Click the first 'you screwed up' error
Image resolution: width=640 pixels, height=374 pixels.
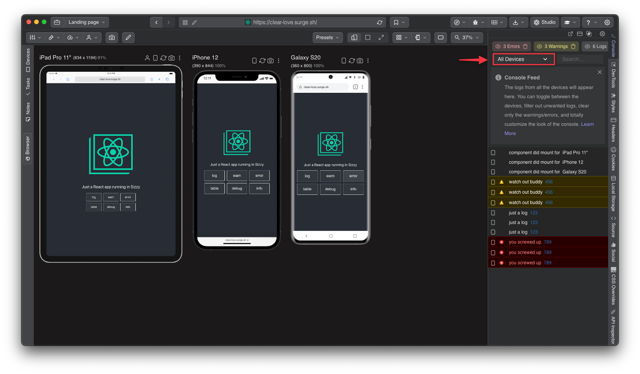(x=548, y=242)
